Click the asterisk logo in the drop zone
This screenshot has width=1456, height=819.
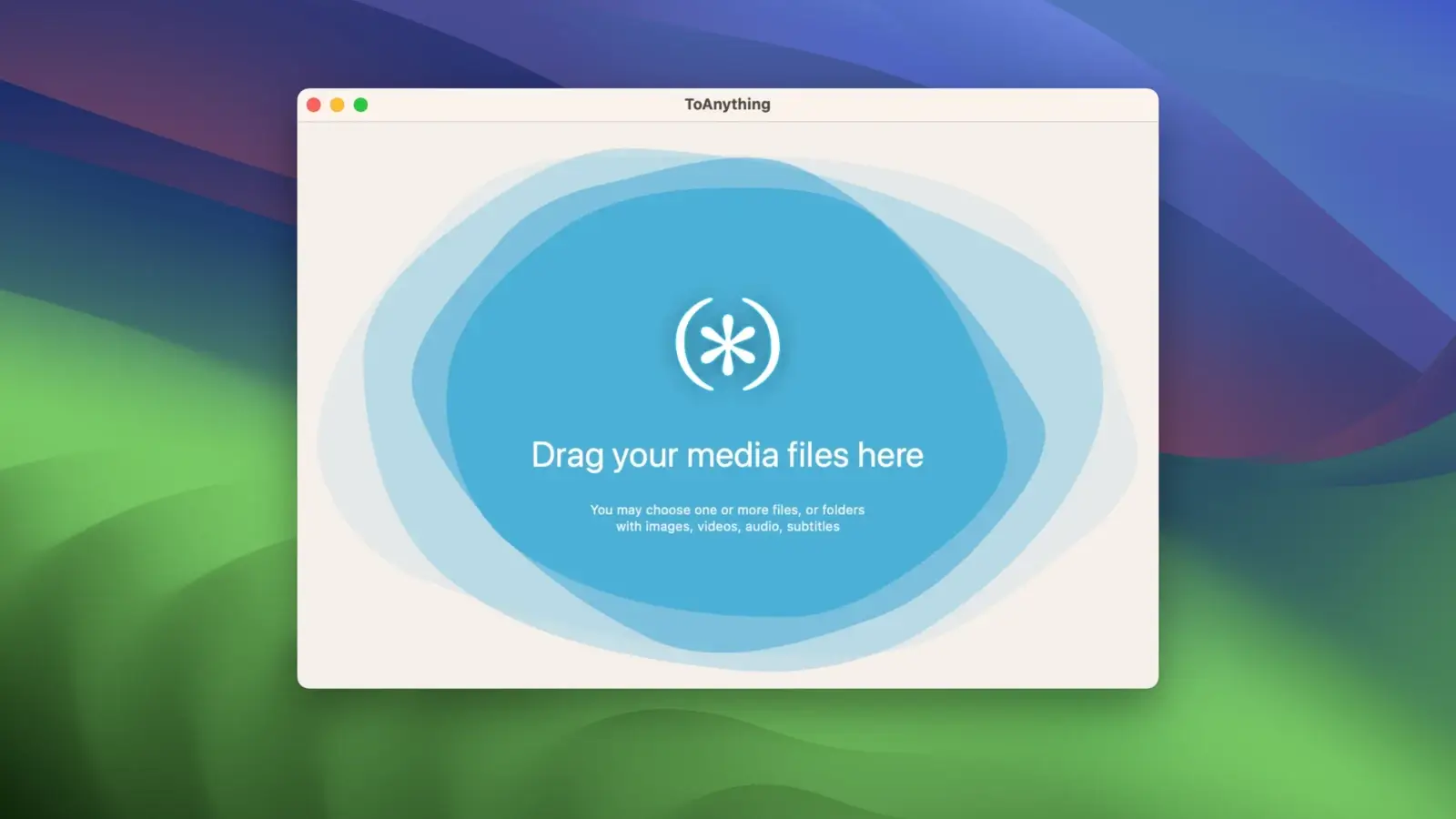[x=728, y=346]
